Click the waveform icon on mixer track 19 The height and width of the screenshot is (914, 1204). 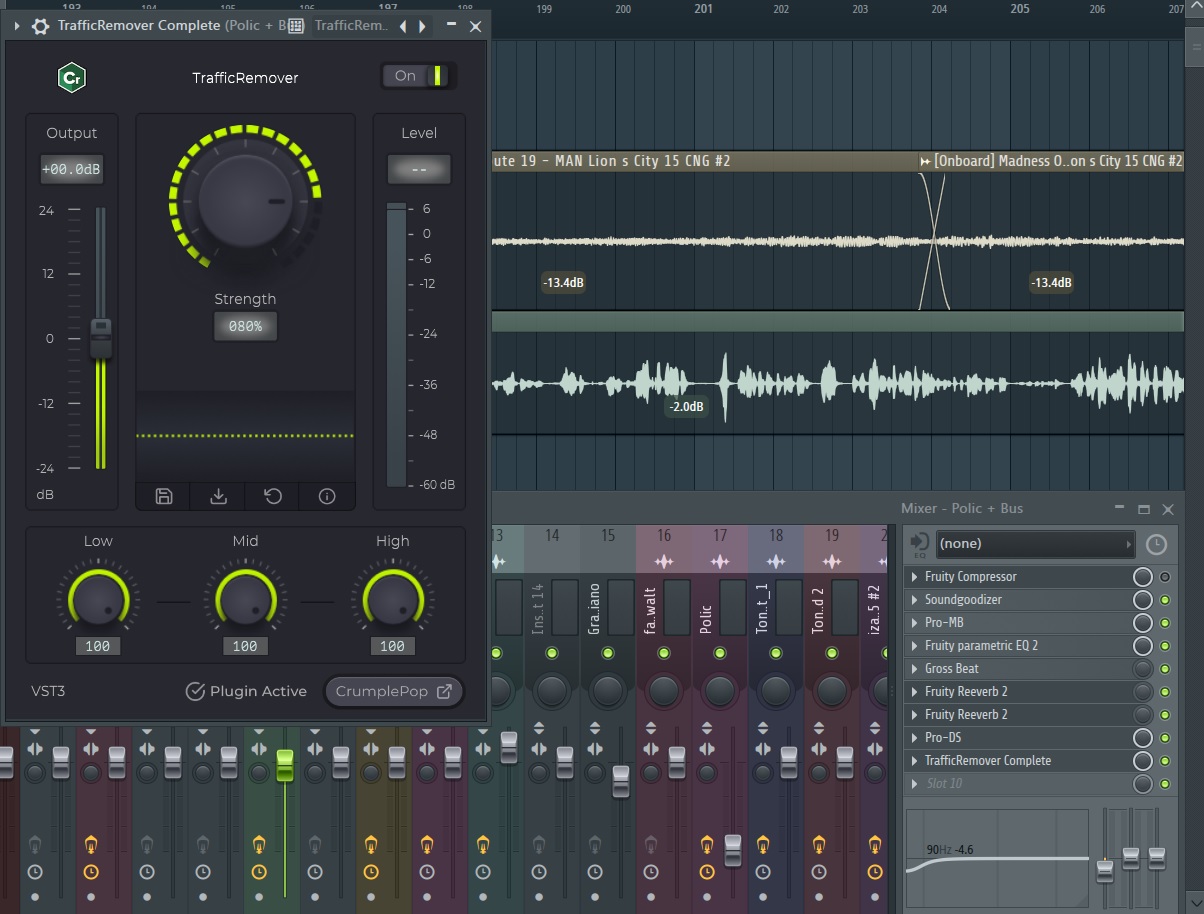(832, 561)
